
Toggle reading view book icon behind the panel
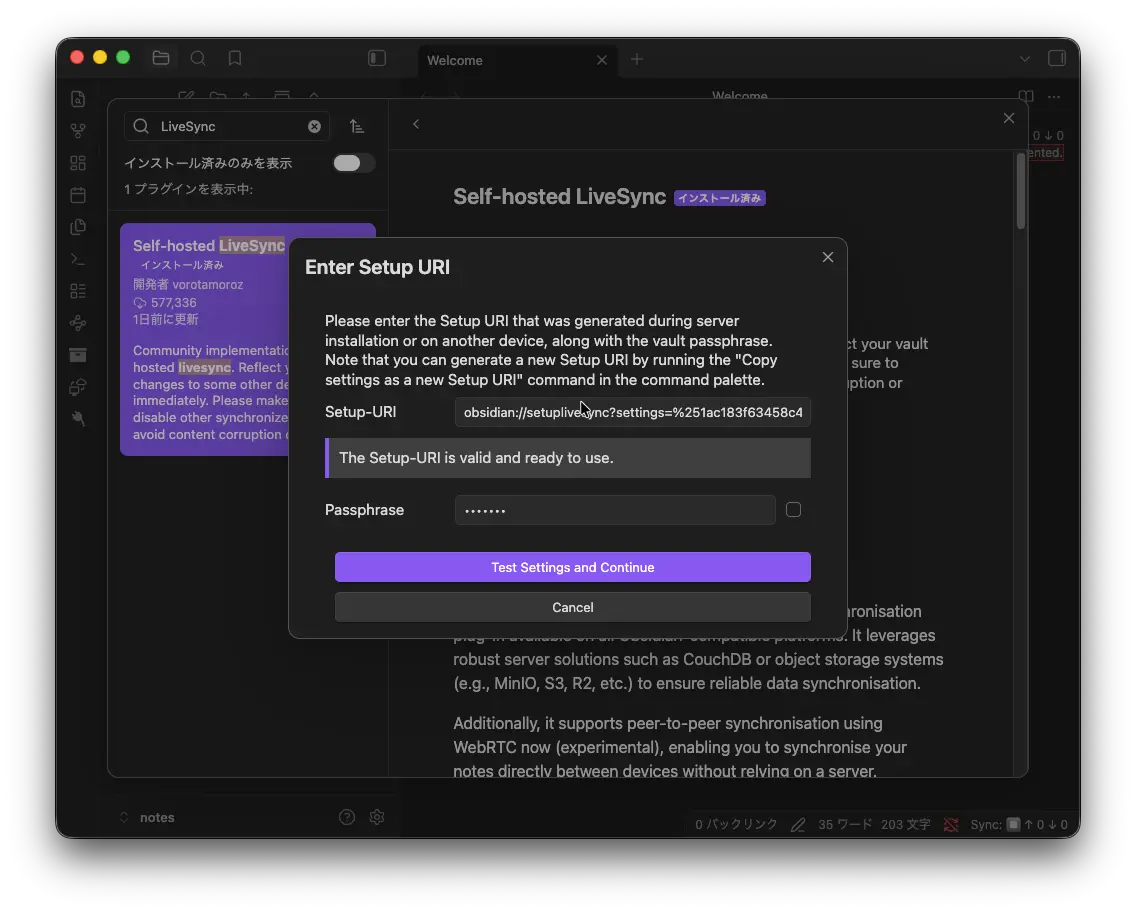[x=1026, y=96]
